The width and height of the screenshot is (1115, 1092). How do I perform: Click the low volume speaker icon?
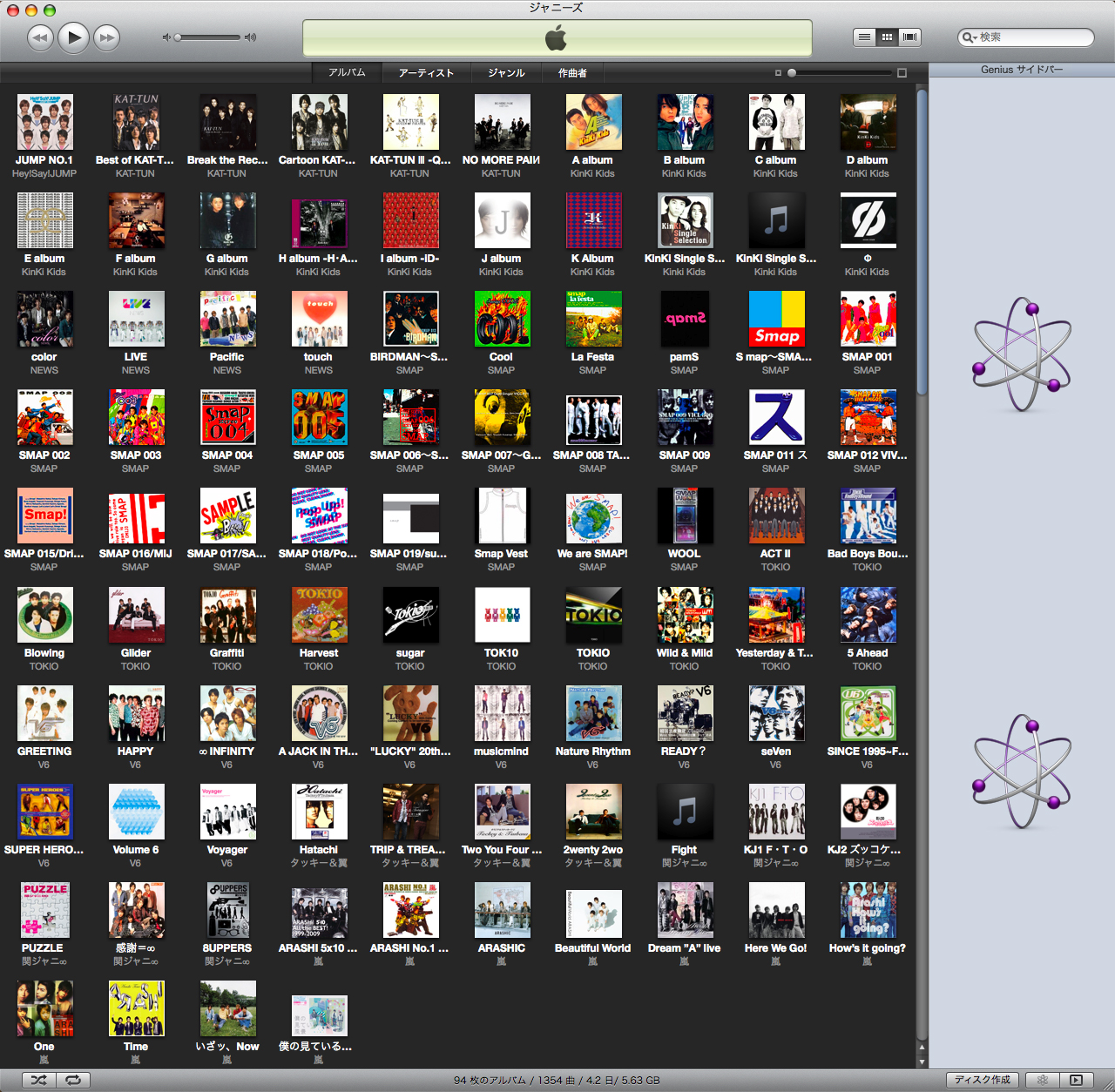click(x=166, y=37)
